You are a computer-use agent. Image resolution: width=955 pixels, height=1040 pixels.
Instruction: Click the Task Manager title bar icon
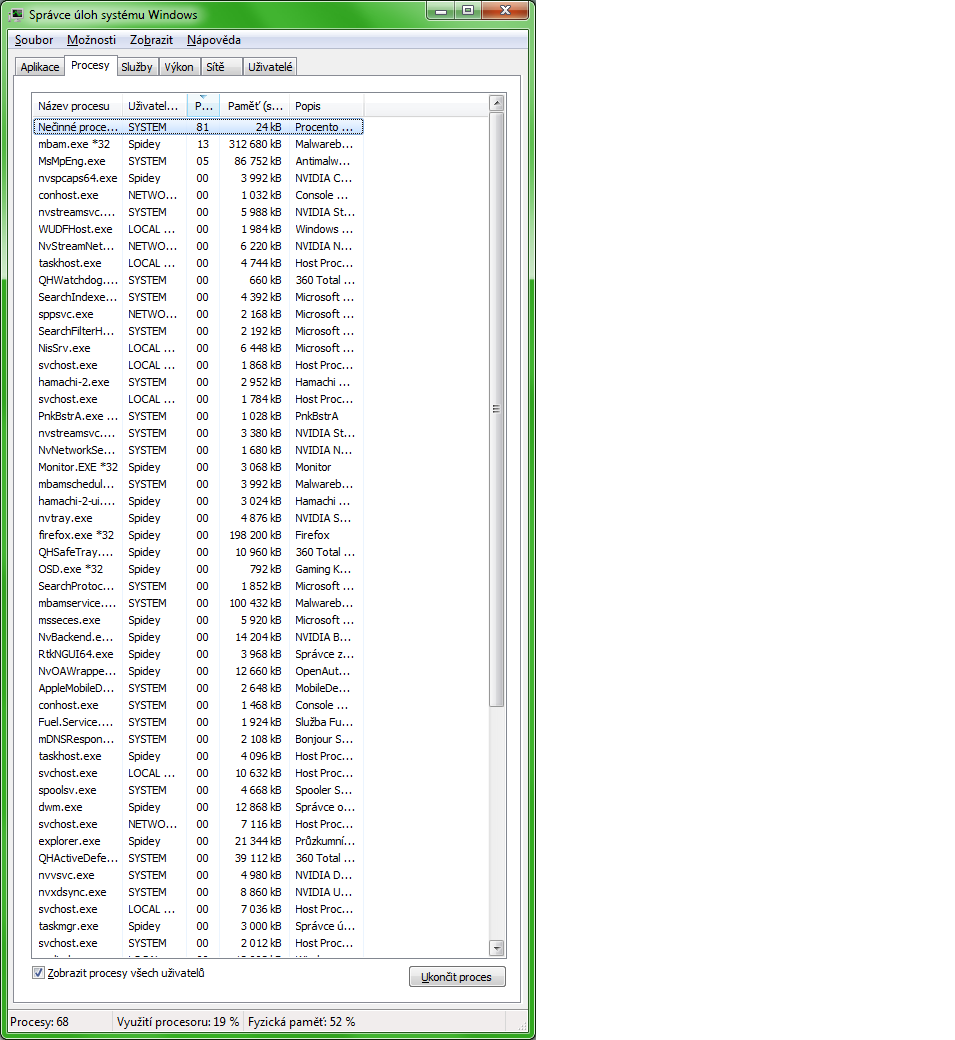click(17, 14)
